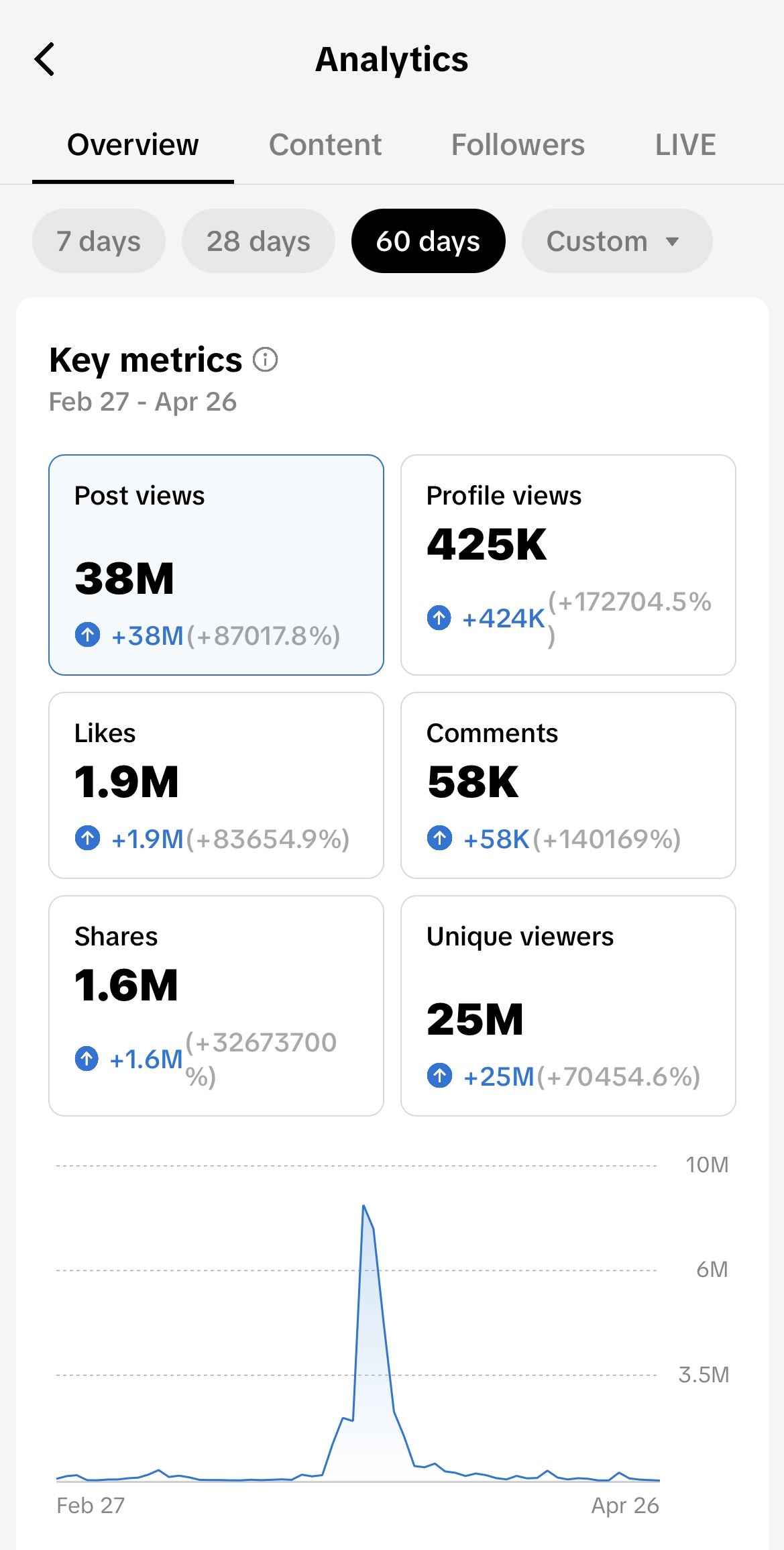
Task: Open the Key metrics info icon
Action: coord(265,360)
